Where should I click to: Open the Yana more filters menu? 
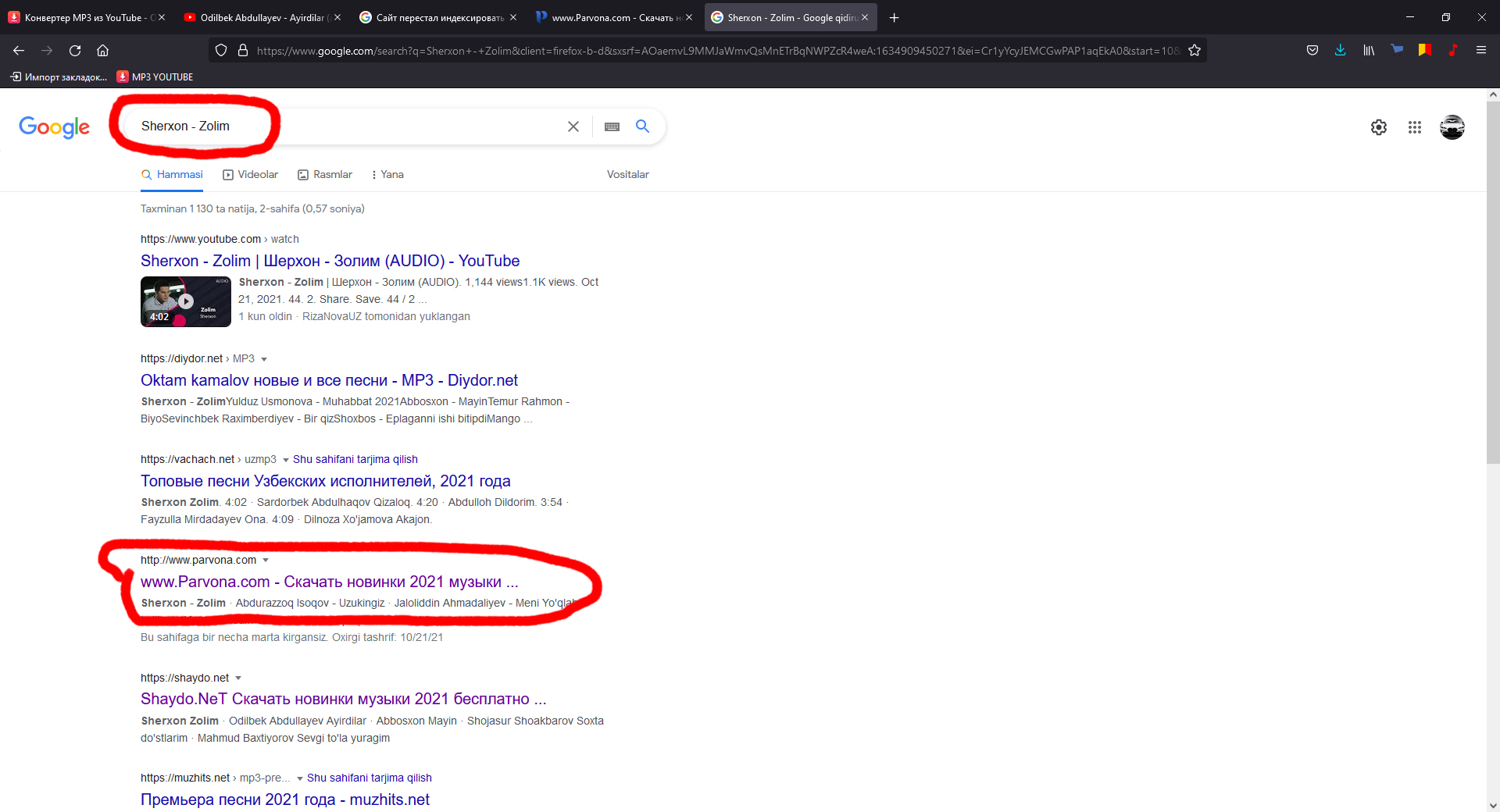pos(387,174)
